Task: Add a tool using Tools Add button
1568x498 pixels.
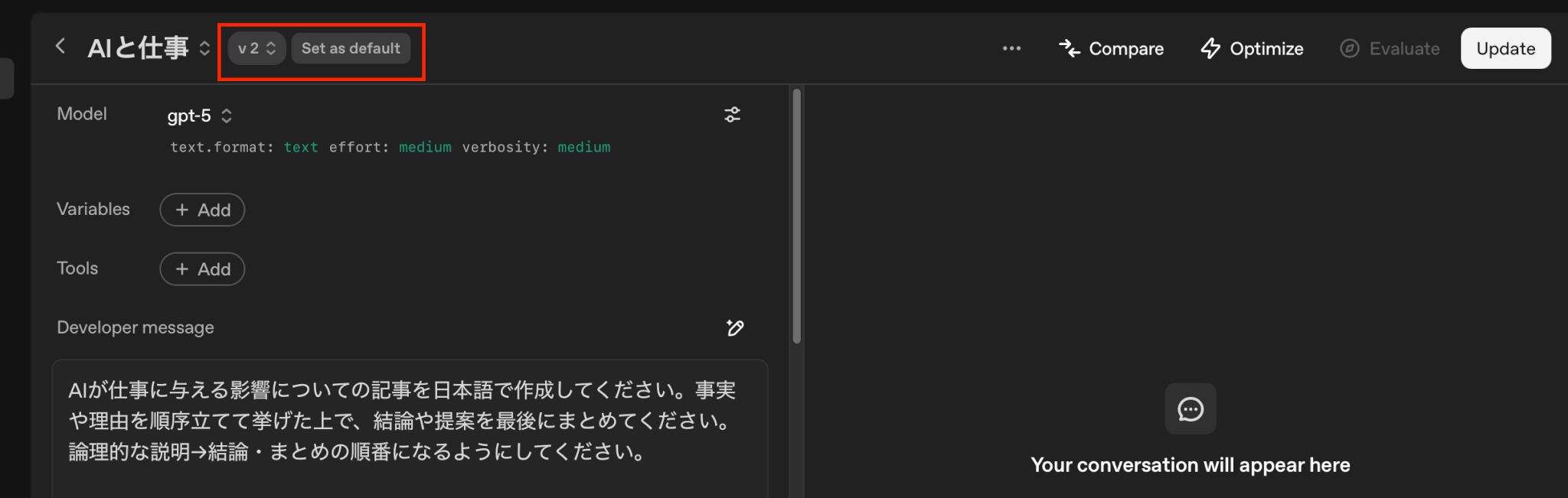Action: tap(202, 269)
